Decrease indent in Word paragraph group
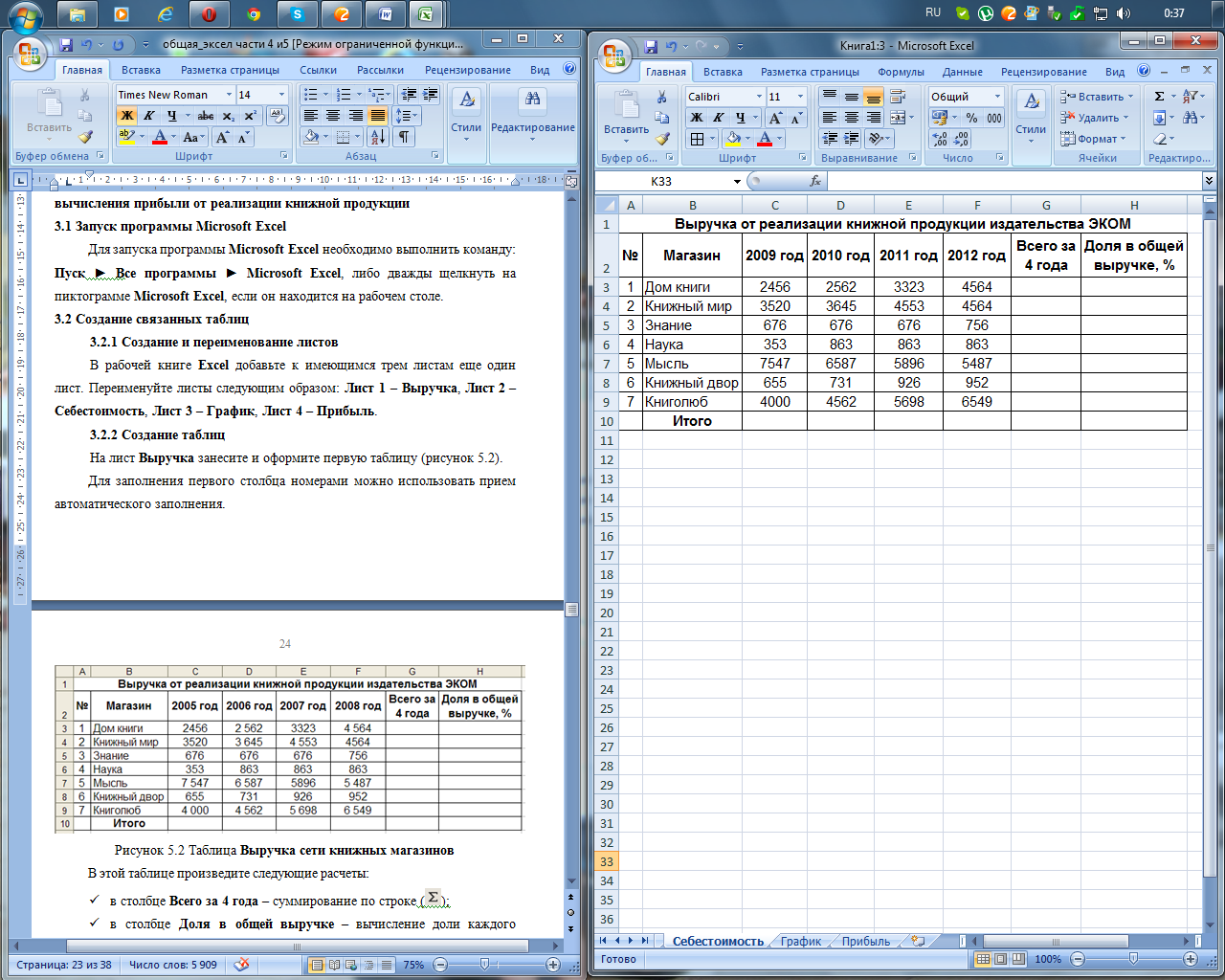 [409, 94]
